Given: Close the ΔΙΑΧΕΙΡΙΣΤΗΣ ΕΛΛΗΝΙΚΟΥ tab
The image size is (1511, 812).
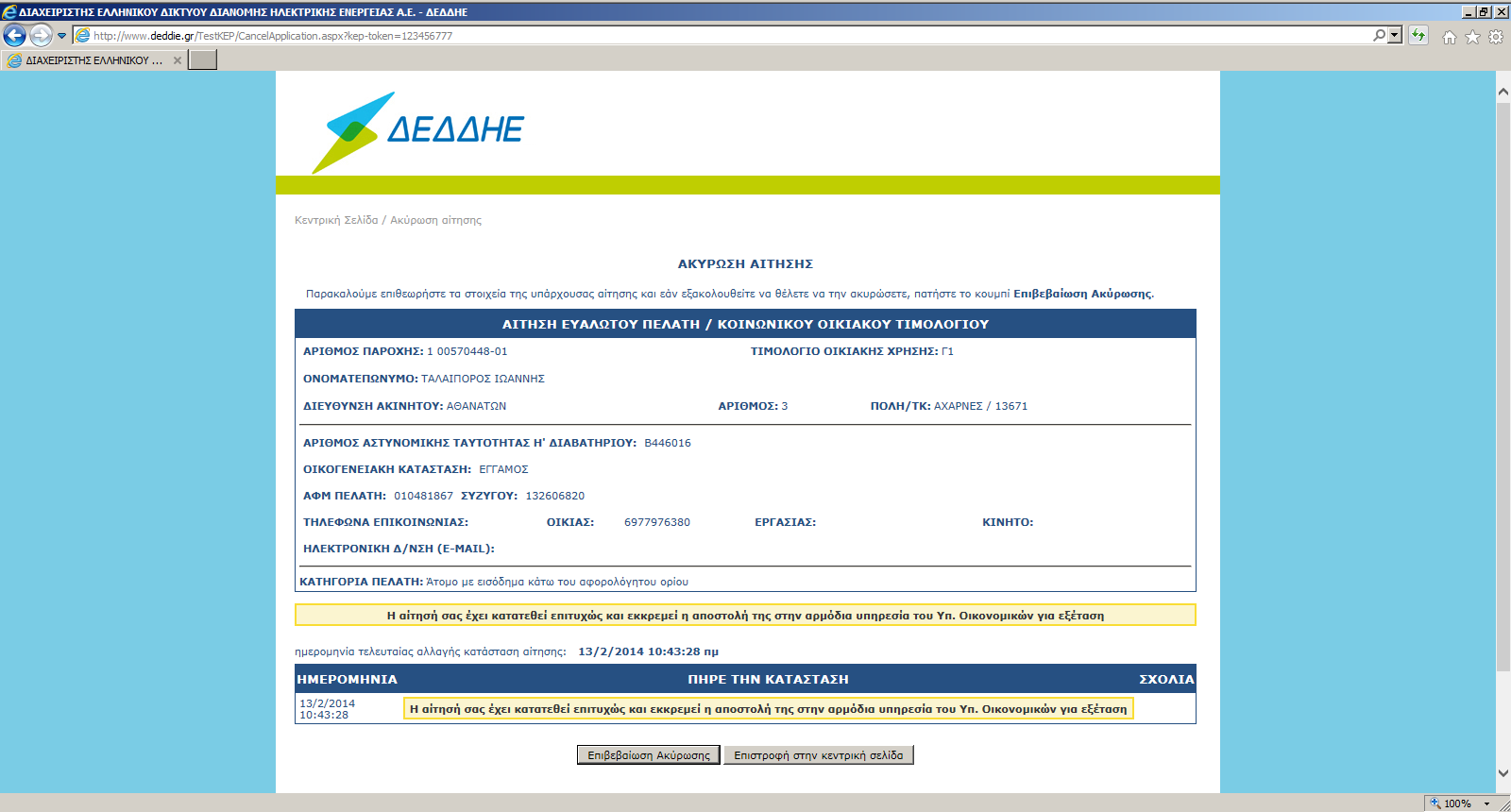Looking at the screenshot, I should coord(177,60).
